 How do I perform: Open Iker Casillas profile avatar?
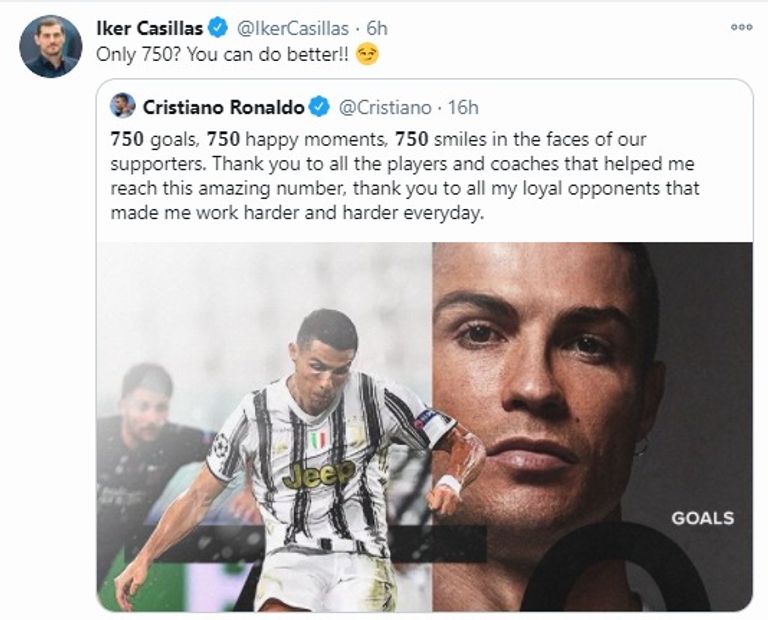click(x=50, y=46)
